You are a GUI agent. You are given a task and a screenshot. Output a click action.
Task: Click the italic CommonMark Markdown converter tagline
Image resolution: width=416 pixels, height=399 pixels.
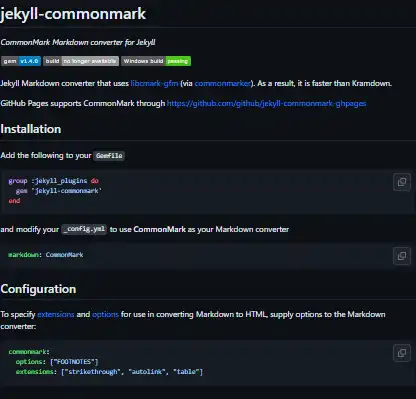tap(78, 42)
